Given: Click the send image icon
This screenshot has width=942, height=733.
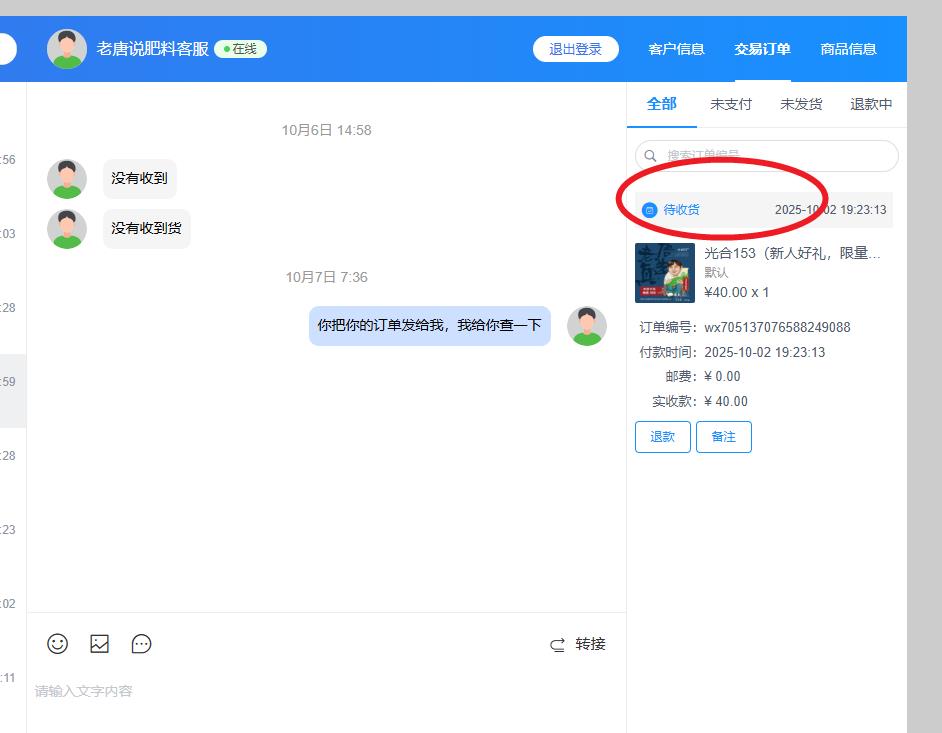Looking at the screenshot, I should click(100, 644).
